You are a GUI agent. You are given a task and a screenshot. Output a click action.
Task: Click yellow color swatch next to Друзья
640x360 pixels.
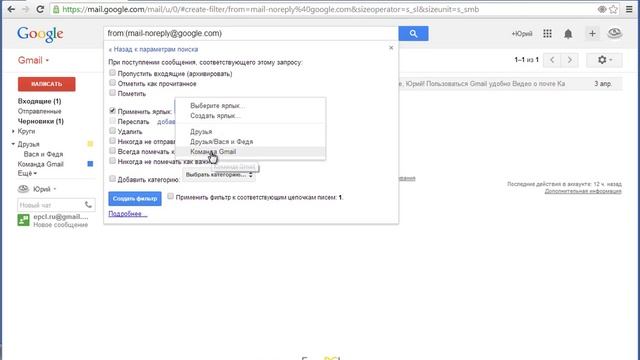90,144
